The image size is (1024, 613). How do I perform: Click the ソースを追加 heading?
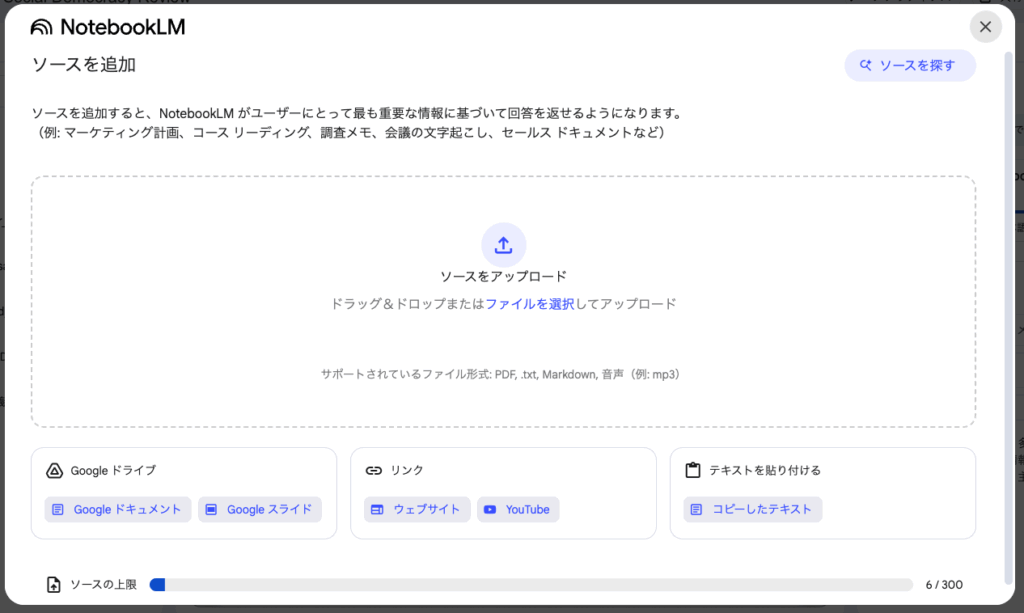[84, 65]
